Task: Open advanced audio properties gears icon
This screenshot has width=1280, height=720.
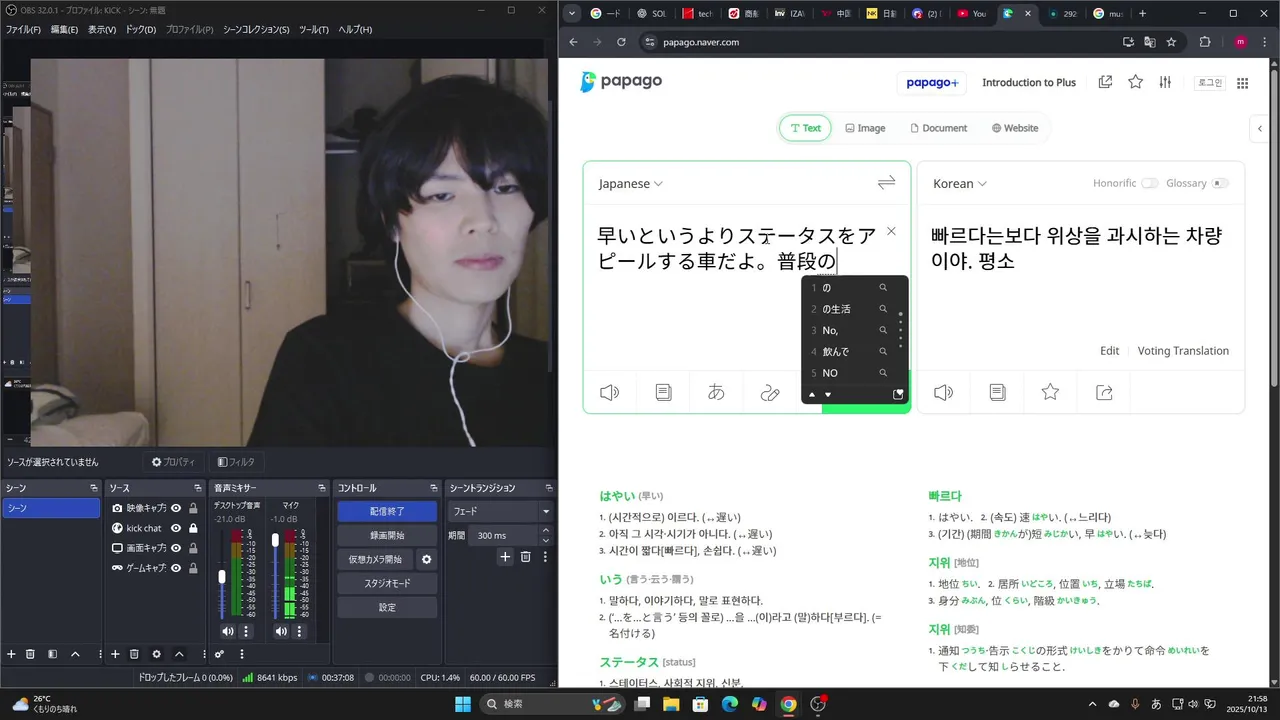Action: pos(219,654)
